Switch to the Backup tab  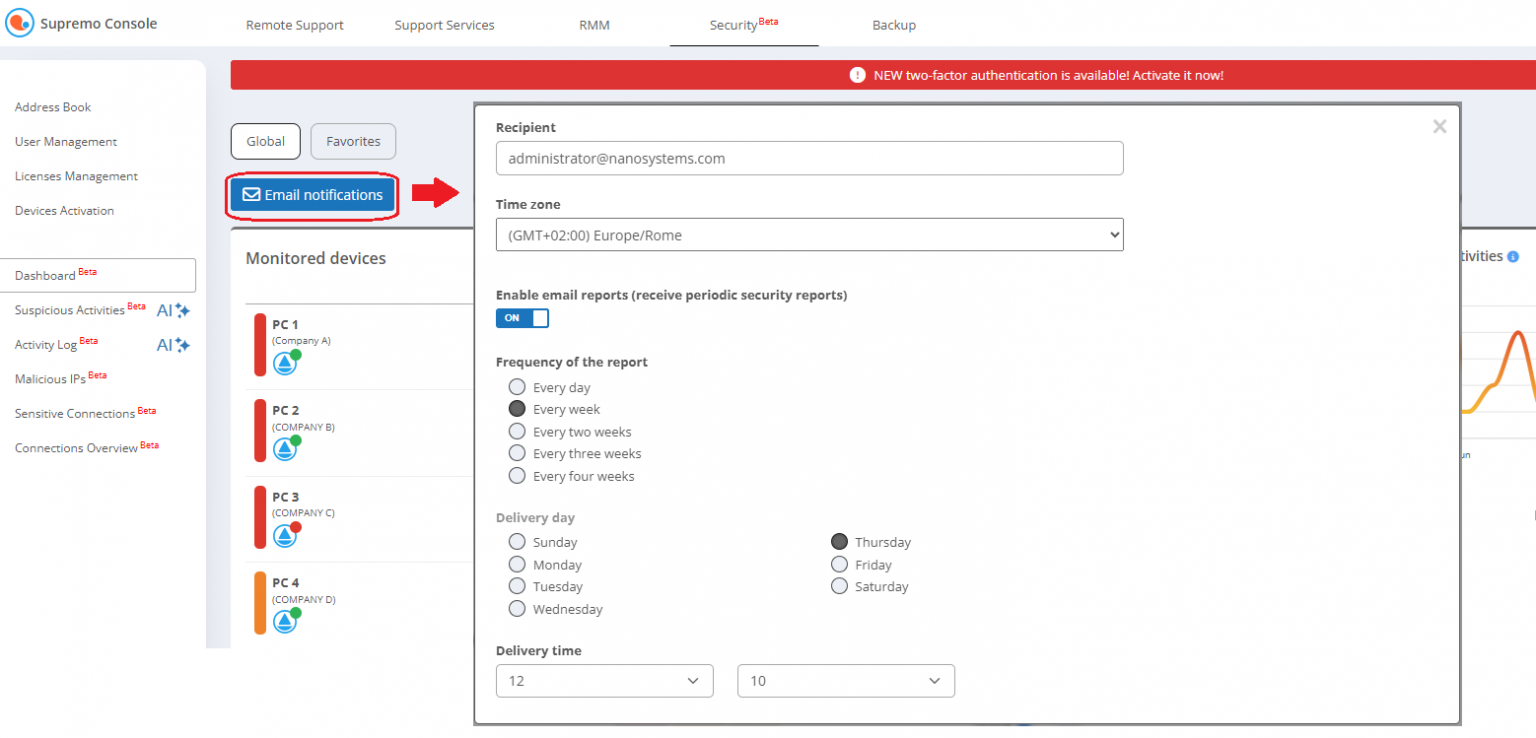tap(894, 25)
